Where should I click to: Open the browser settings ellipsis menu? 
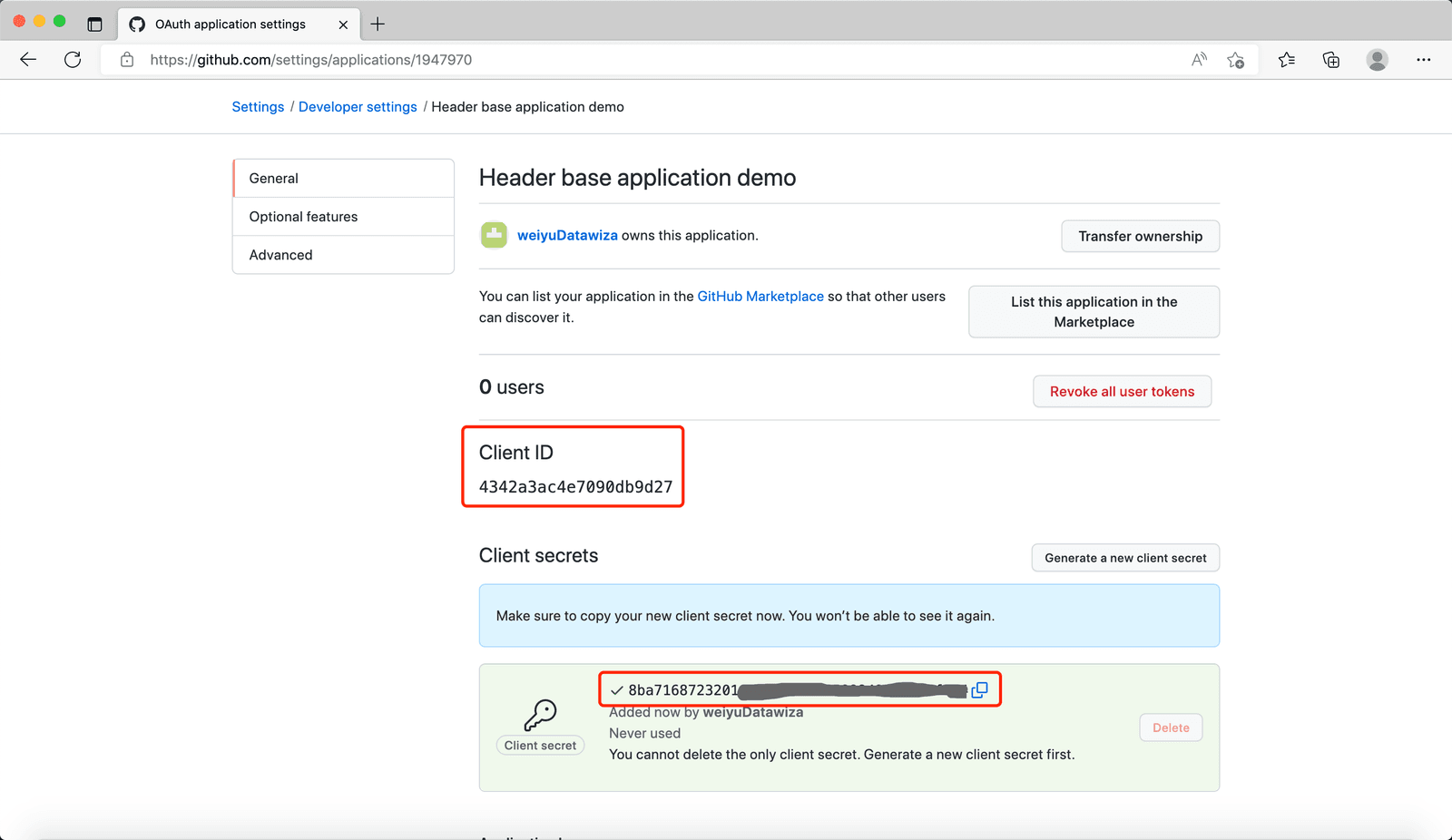click(x=1423, y=60)
